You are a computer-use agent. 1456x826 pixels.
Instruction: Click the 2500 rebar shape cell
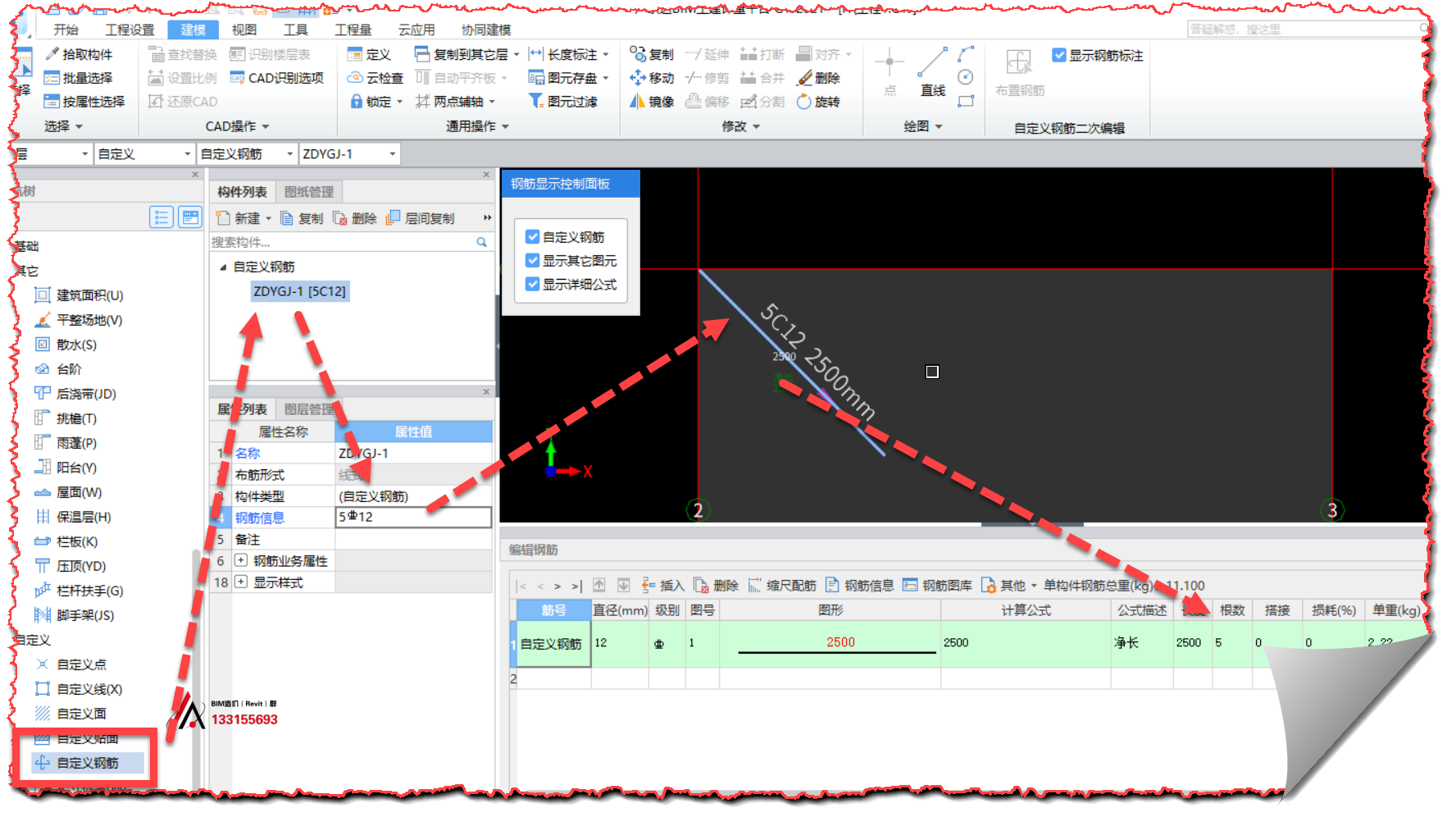tap(830, 644)
